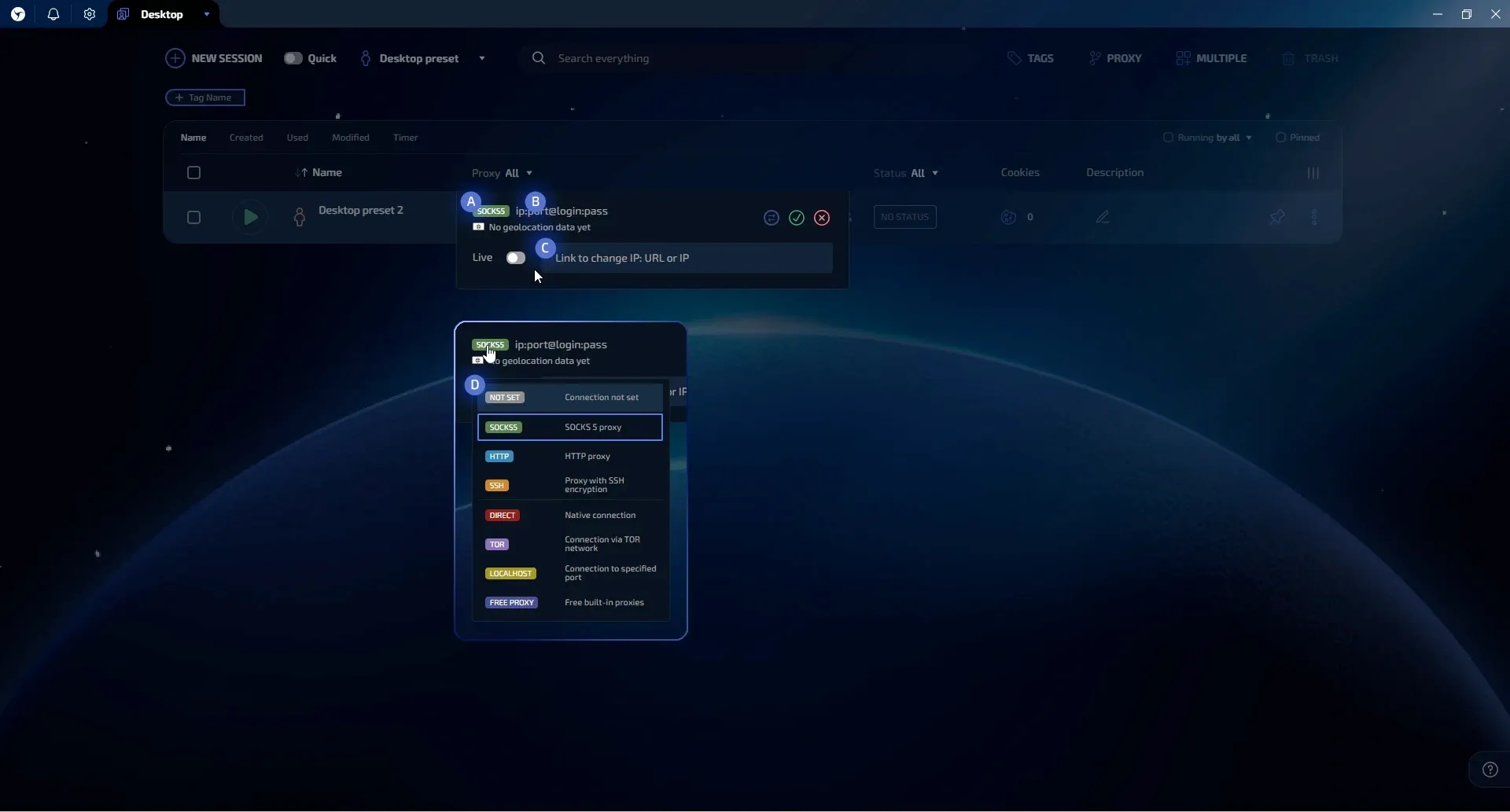
Task: Choose LOCALHOST connection to specified port
Action: [570, 574]
